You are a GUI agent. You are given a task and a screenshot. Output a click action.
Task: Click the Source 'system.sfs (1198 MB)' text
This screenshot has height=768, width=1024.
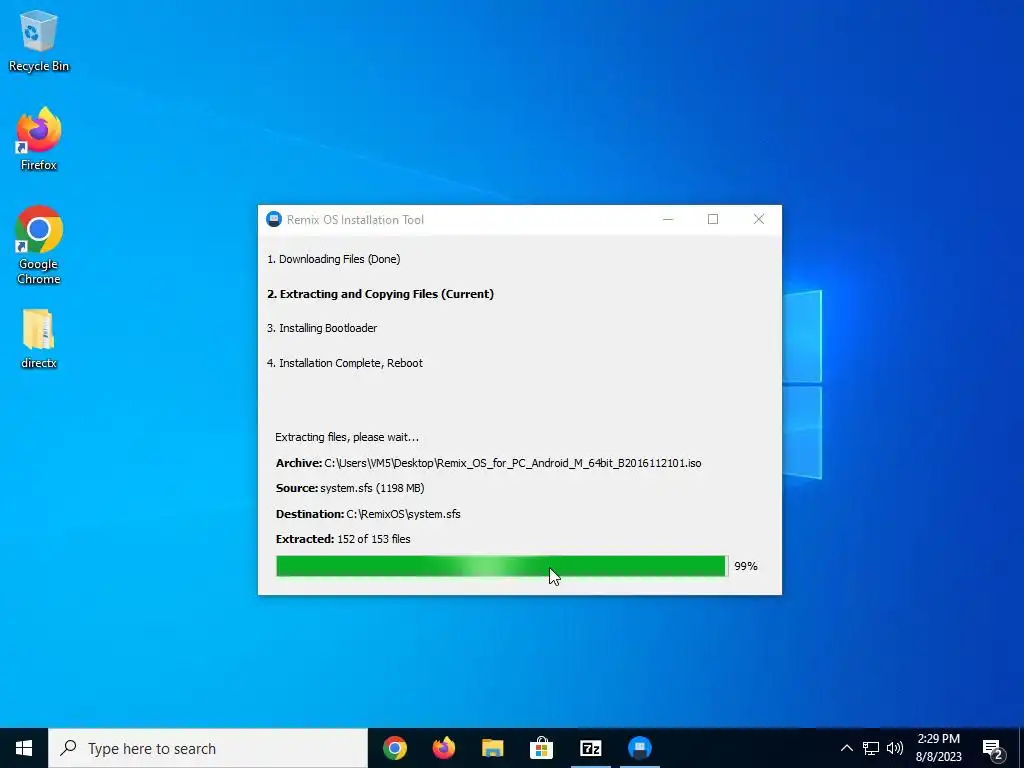372,488
